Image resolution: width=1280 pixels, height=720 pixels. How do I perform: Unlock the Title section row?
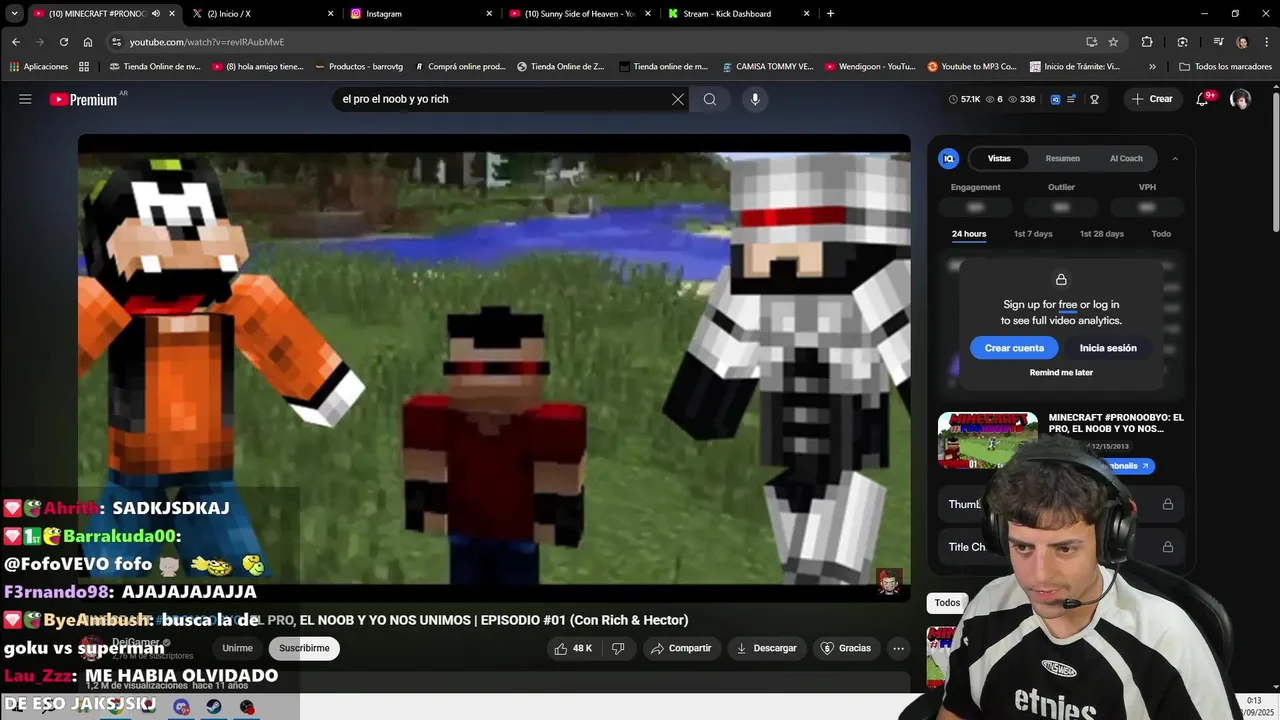click(x=1061, y=547)
